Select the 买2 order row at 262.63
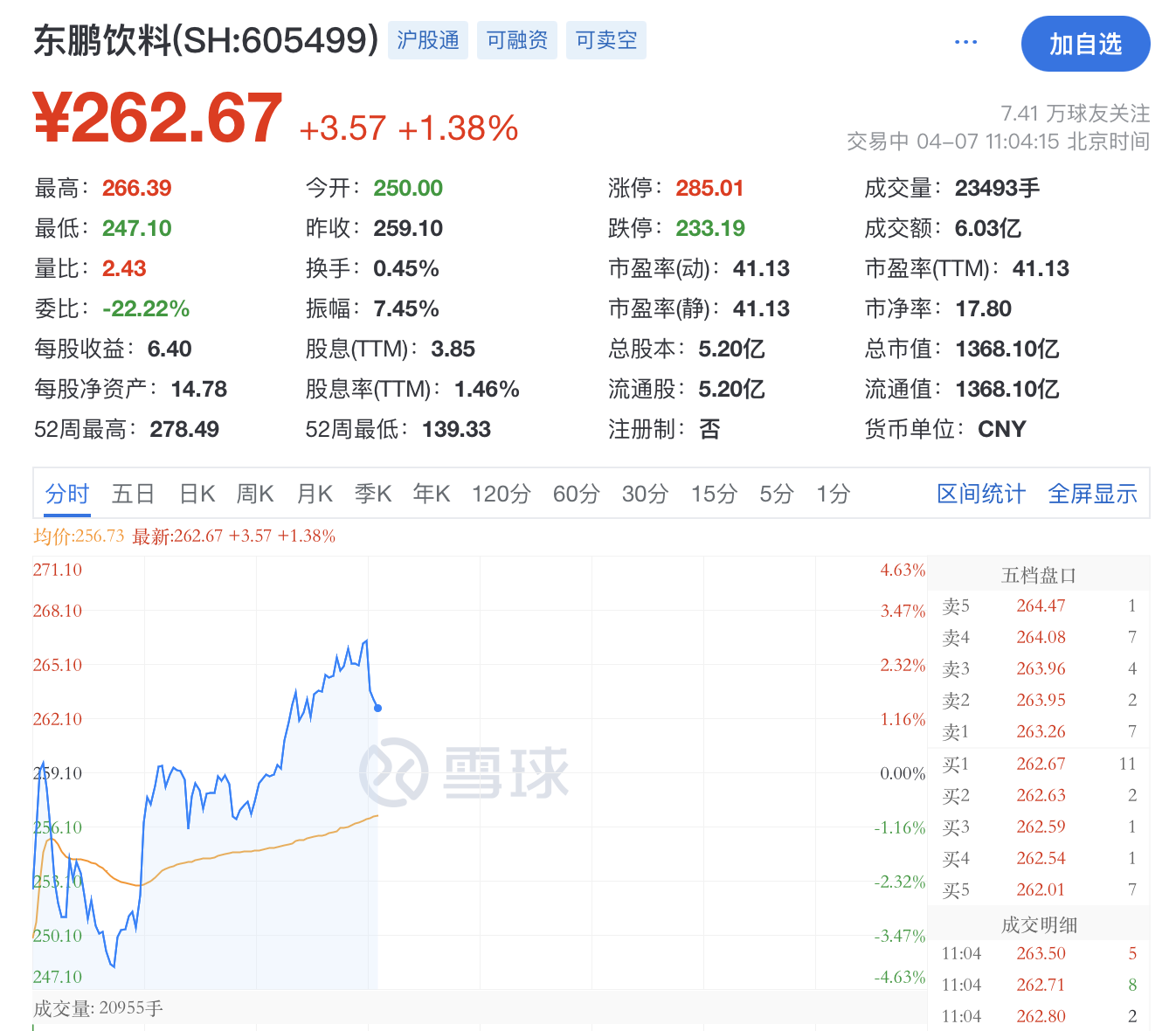1176x1031 pixels. (x=1039, y=795)
